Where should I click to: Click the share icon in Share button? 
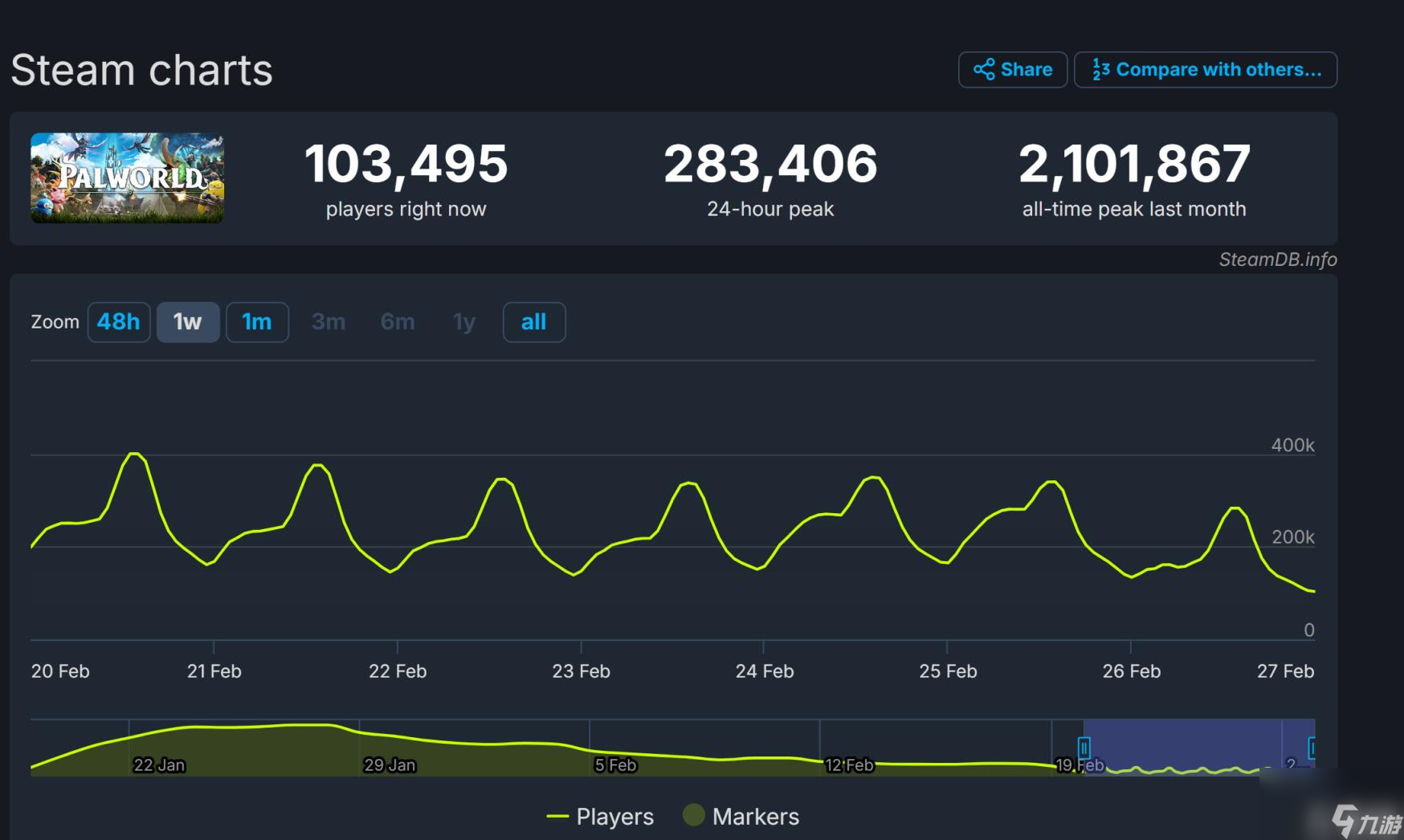click(x=984, y=69)
